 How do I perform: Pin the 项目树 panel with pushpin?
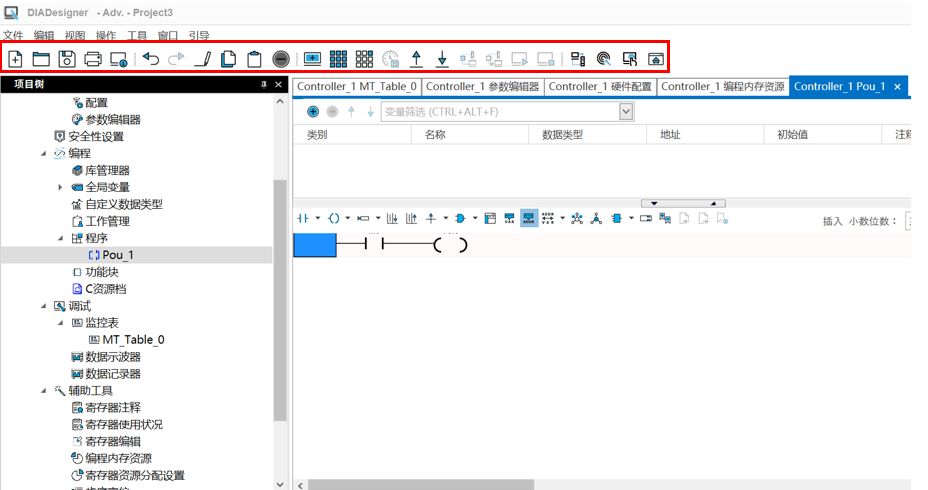tap(264, 85)
